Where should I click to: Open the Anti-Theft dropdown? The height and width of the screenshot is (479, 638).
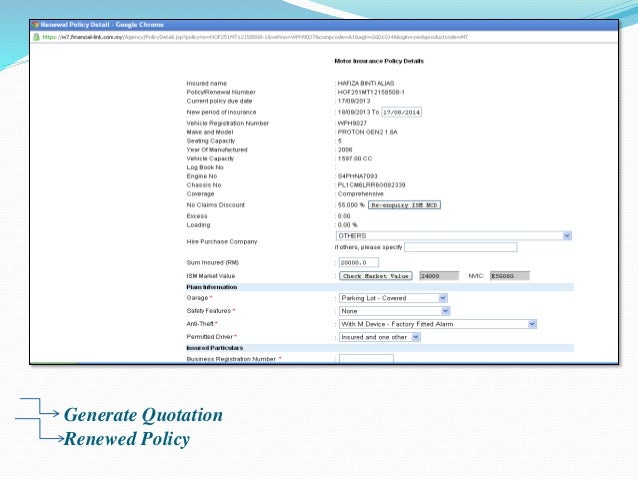[x=438, y=324]
